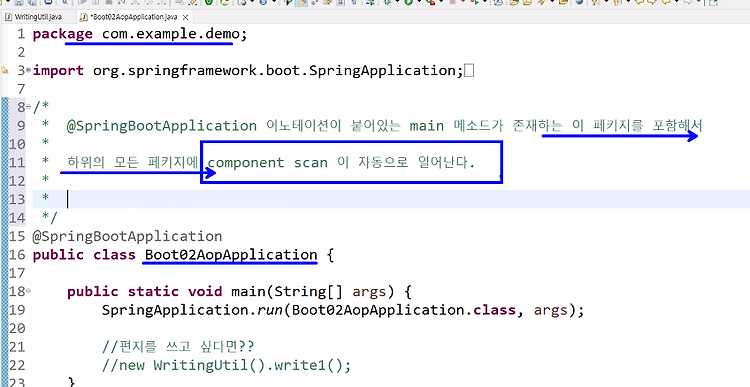Click the class name Boot02AopApplication on line 16
The height and width of the screenshot is (387, 750).
(231, 254)
